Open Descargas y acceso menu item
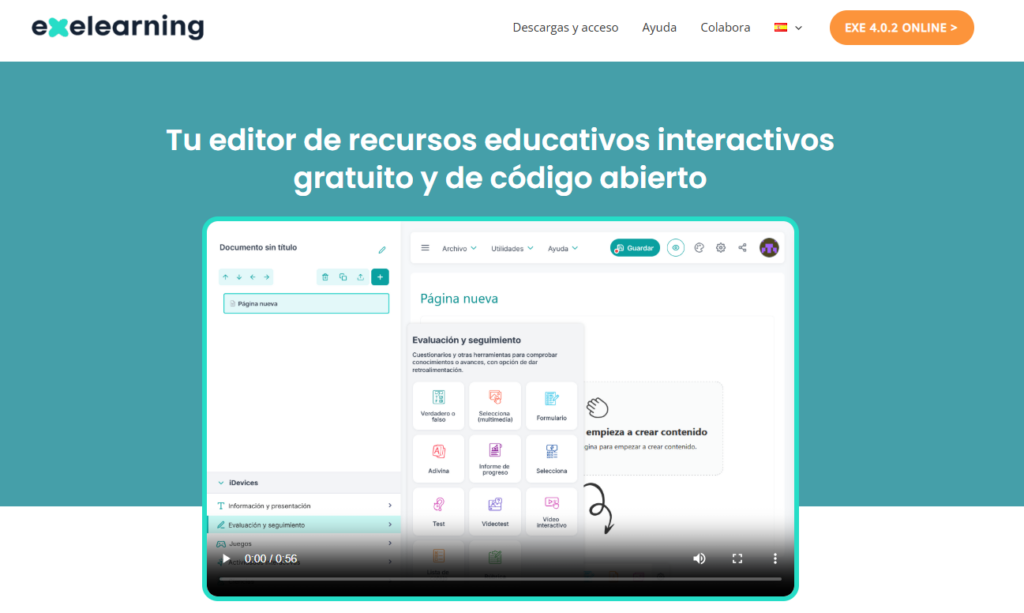This screenshot has width=1024, height=613. coord(565,27)
